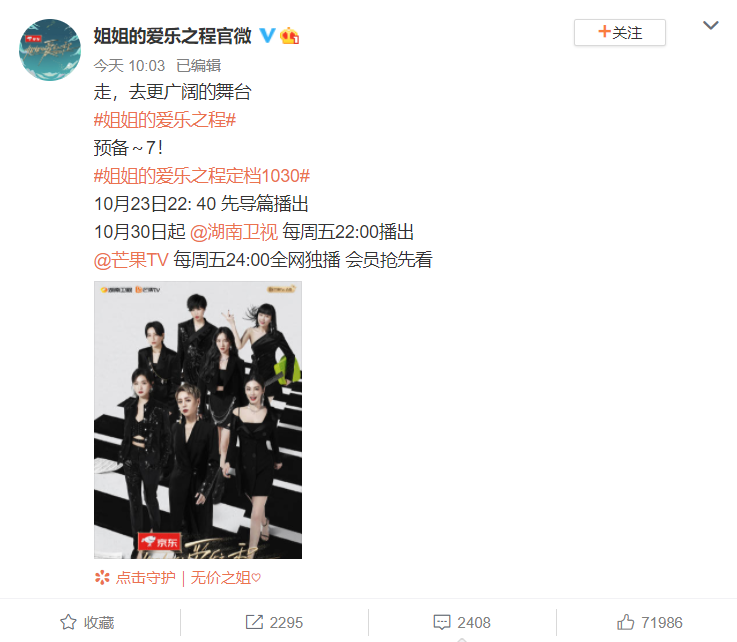
Task: Open the hashtag #姐姐的爱乐之程#
Action: (x=165, y=120)
